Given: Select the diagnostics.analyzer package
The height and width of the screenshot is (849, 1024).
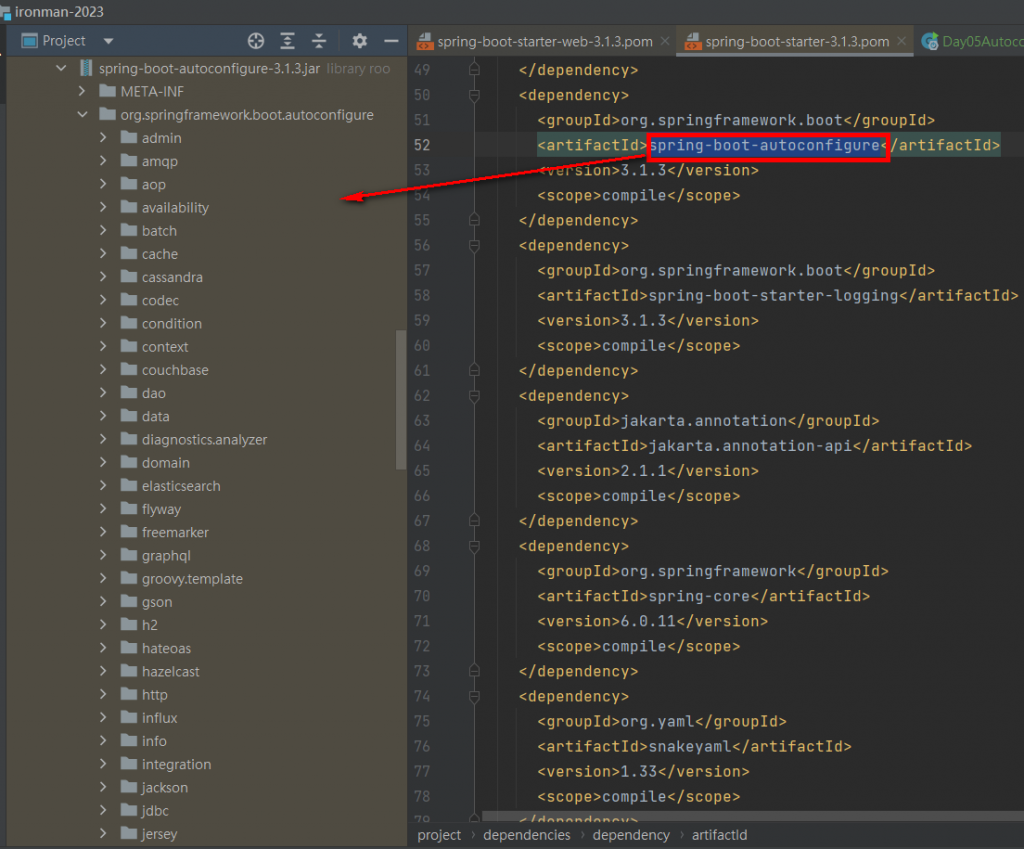Looking at the screenshot, I should (x=204, y=440).
